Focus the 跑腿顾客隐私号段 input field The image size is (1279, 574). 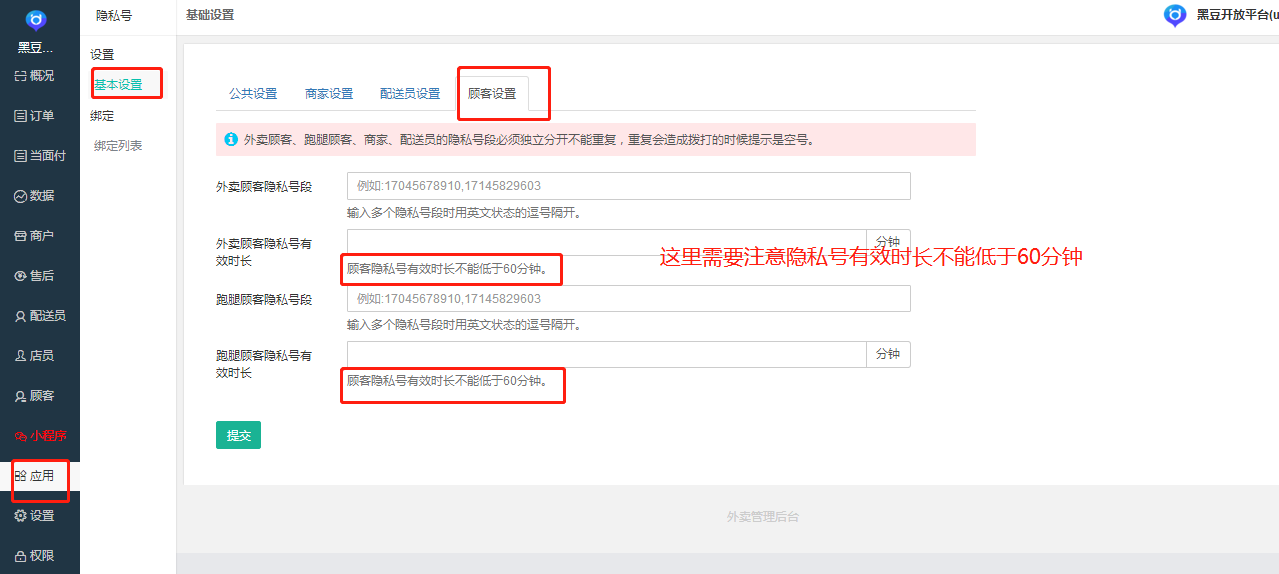click(x=629, y=299)
